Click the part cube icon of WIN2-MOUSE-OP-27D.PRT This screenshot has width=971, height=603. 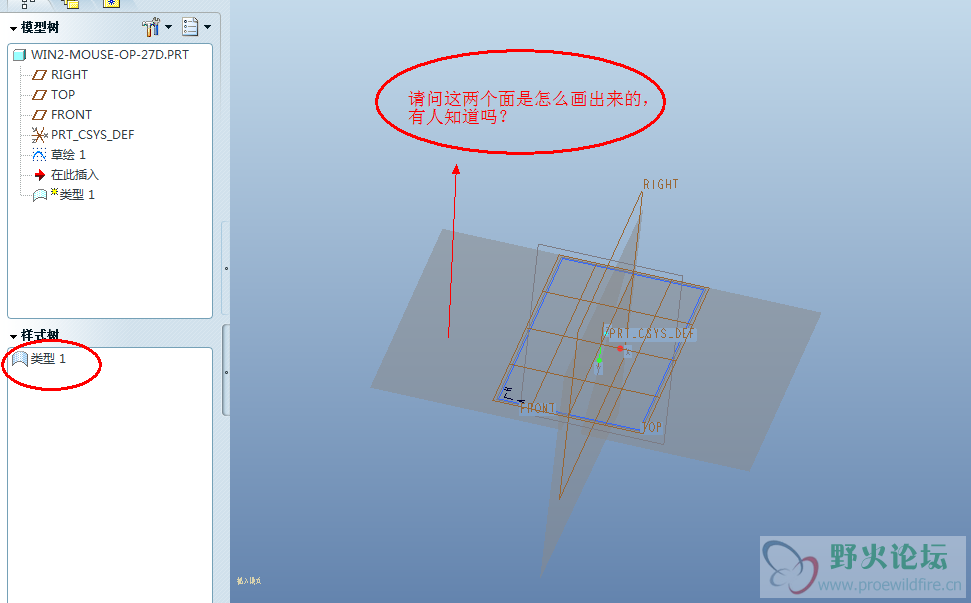19,54
